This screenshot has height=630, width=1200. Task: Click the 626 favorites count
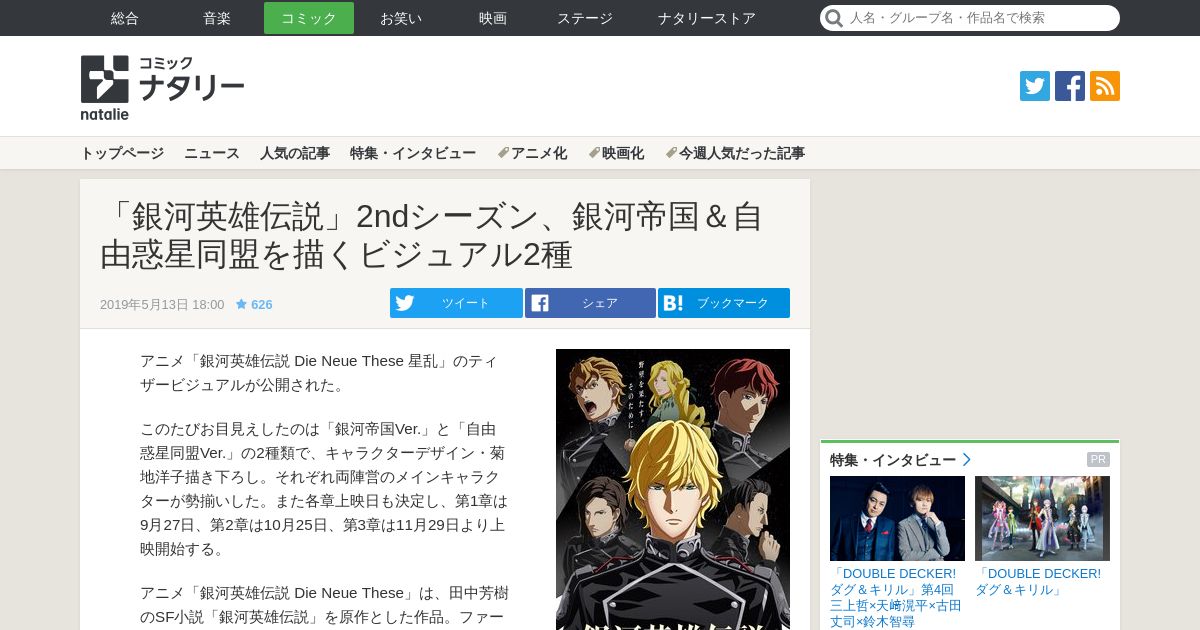click(261, 304)
